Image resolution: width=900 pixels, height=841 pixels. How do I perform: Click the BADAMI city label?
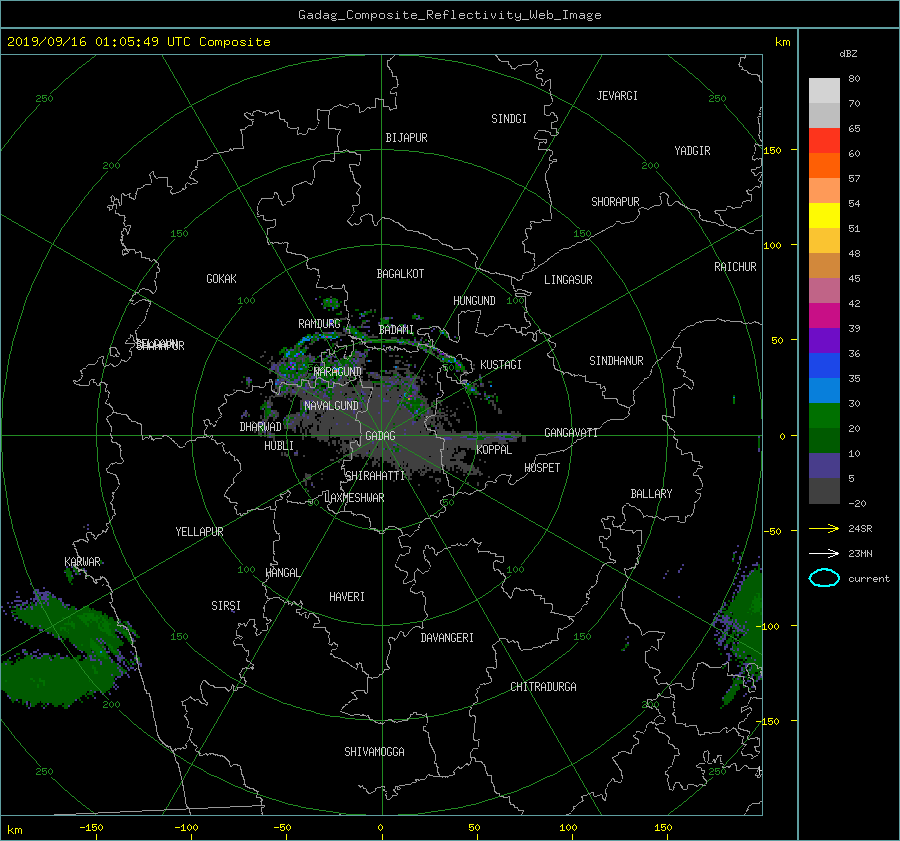pyautogui.click(x=396, y=330)
